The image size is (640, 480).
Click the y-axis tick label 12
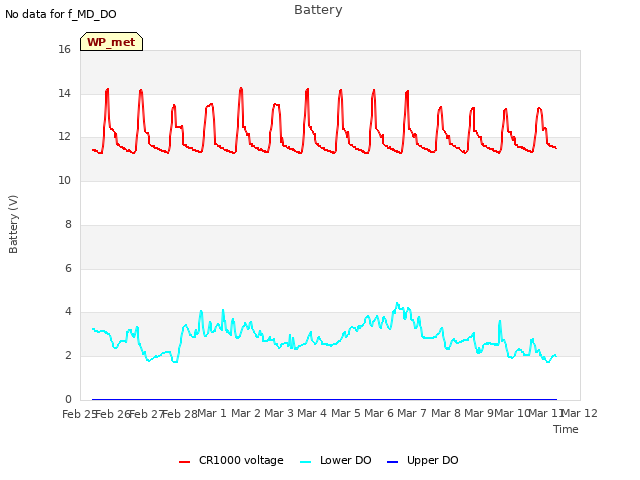tap(64, 137)
